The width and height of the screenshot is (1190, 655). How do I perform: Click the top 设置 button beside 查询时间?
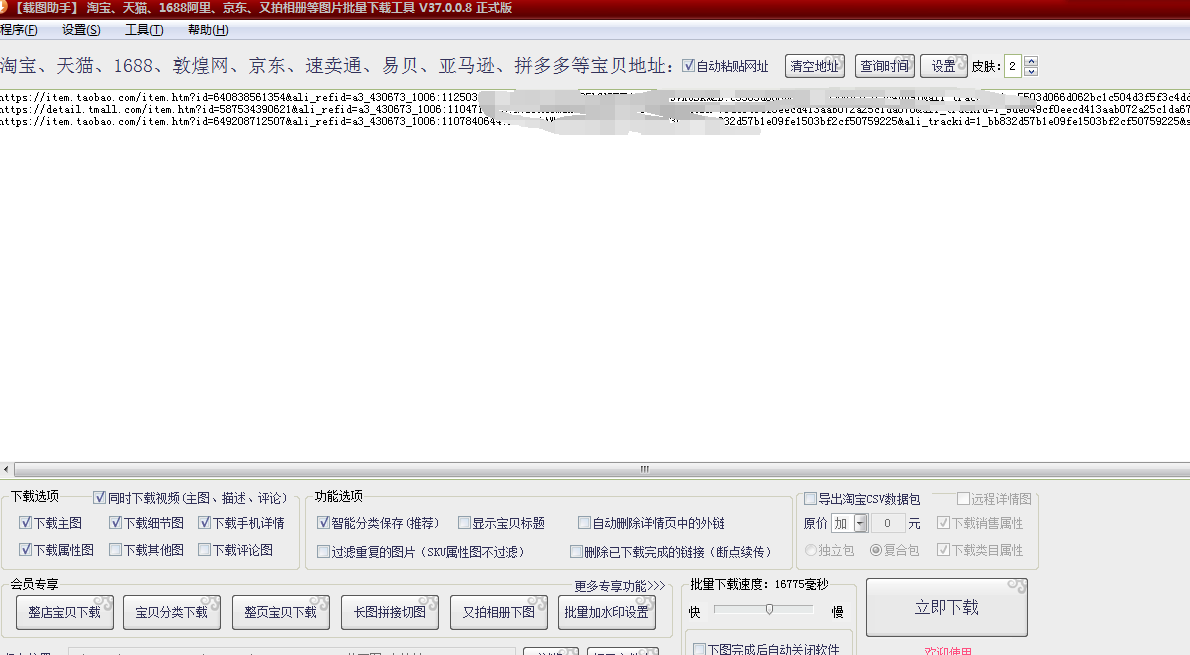click(944, 66)
